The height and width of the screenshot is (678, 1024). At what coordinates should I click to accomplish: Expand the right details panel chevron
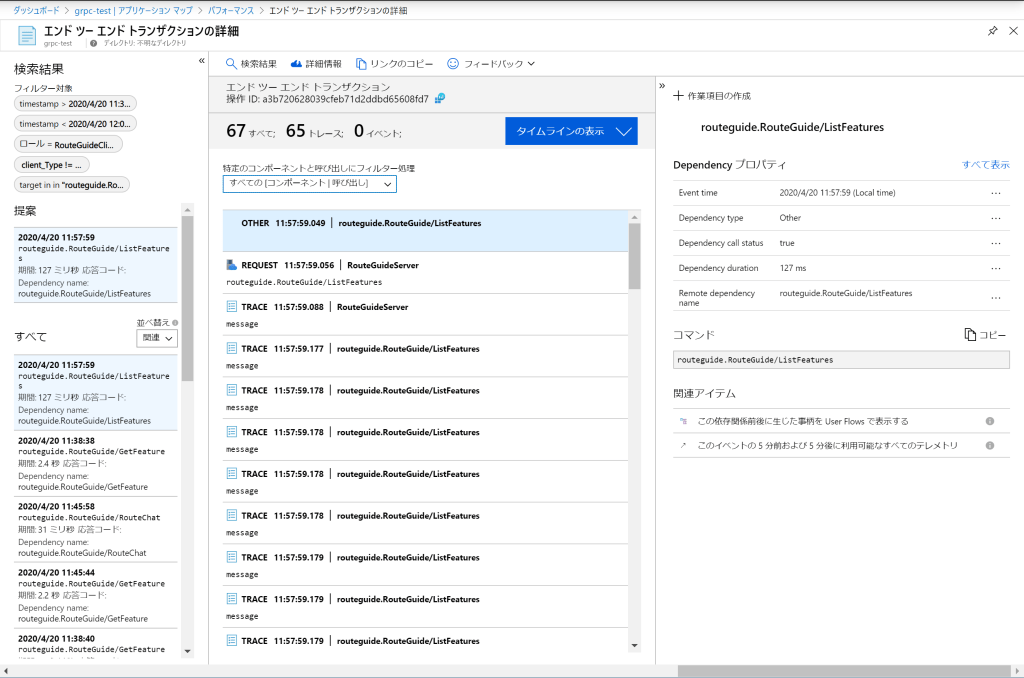click(x=662, y=86)
